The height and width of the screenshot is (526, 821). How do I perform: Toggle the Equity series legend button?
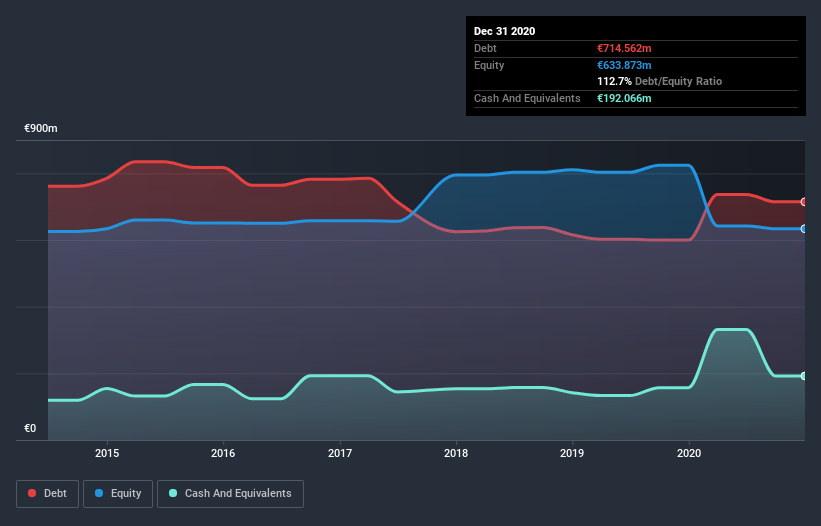tap(118, 494)
